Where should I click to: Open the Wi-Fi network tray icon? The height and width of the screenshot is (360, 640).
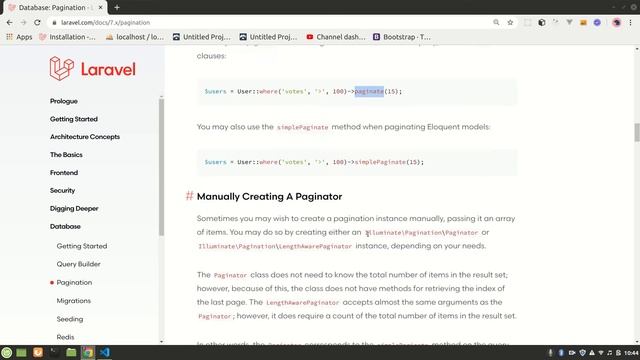[x=601, y=353]
